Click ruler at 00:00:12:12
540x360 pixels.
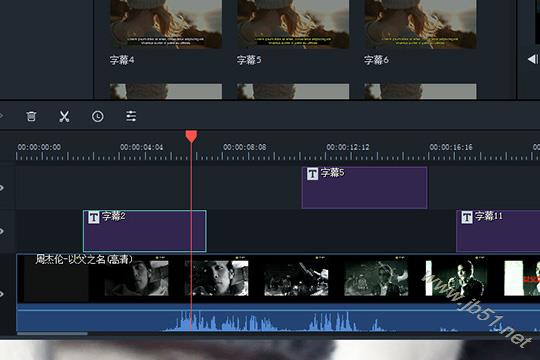(348, 147)
